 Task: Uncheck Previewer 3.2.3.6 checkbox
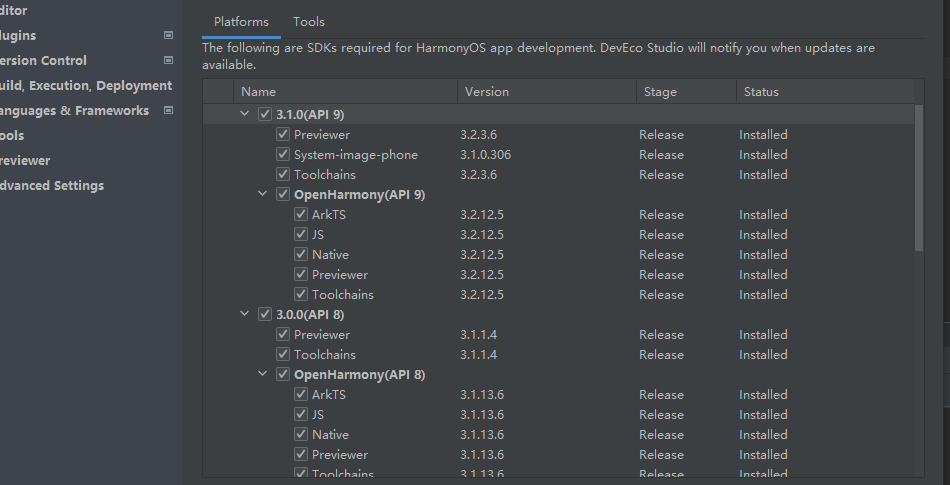click(x=283, y=134)
